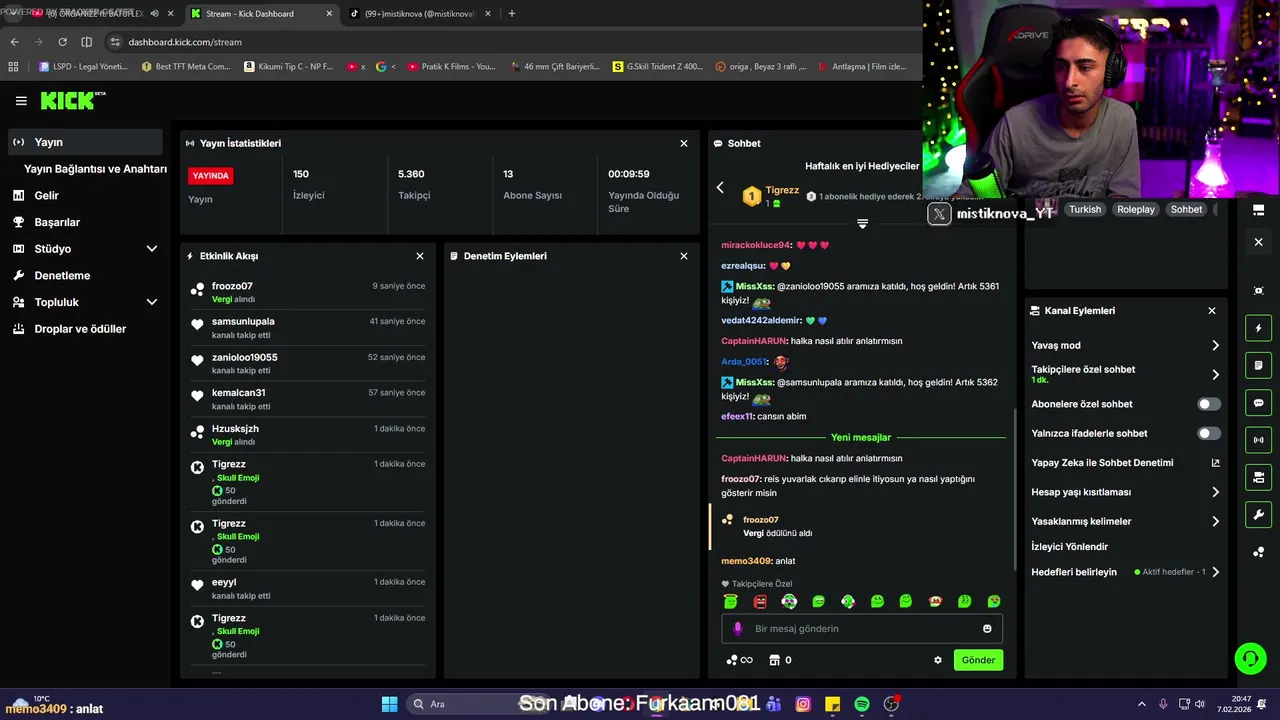Click the KICK logo
1280x720 pixels.
click(x=72, y=100)
